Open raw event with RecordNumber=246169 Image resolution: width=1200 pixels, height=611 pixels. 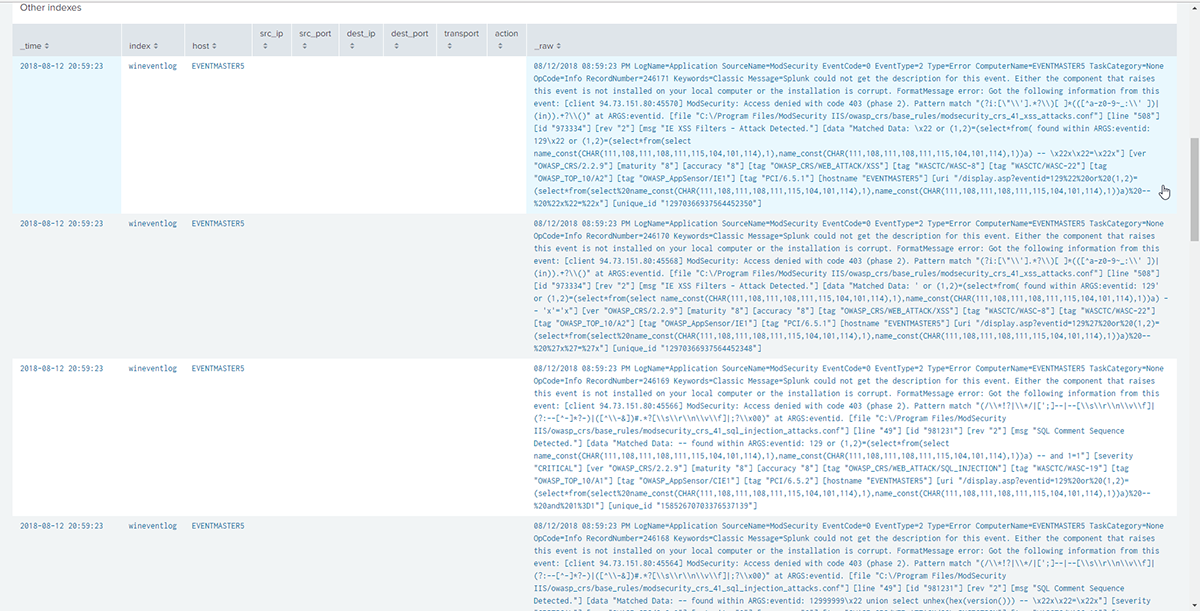click(x=849, y=438)
